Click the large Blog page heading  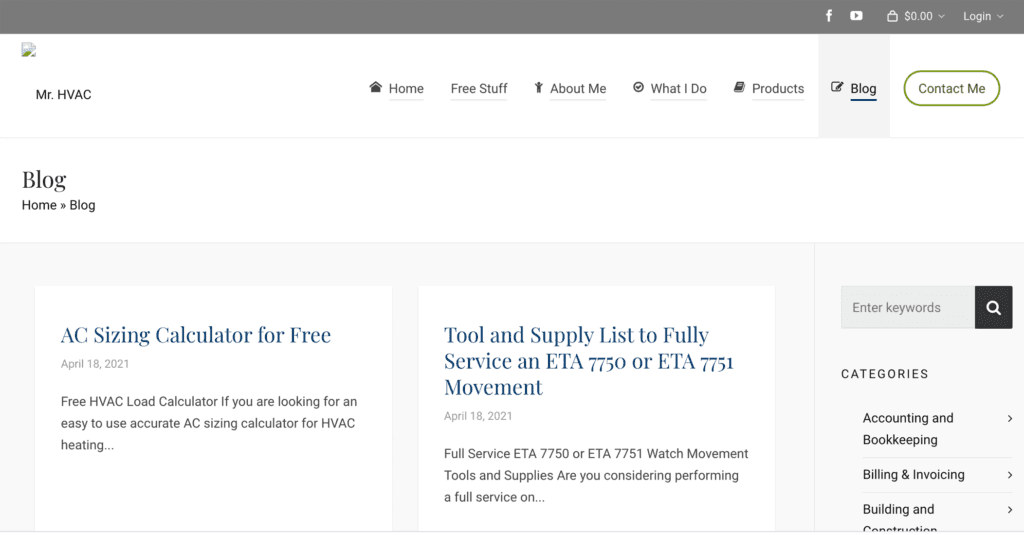[44, 180]
